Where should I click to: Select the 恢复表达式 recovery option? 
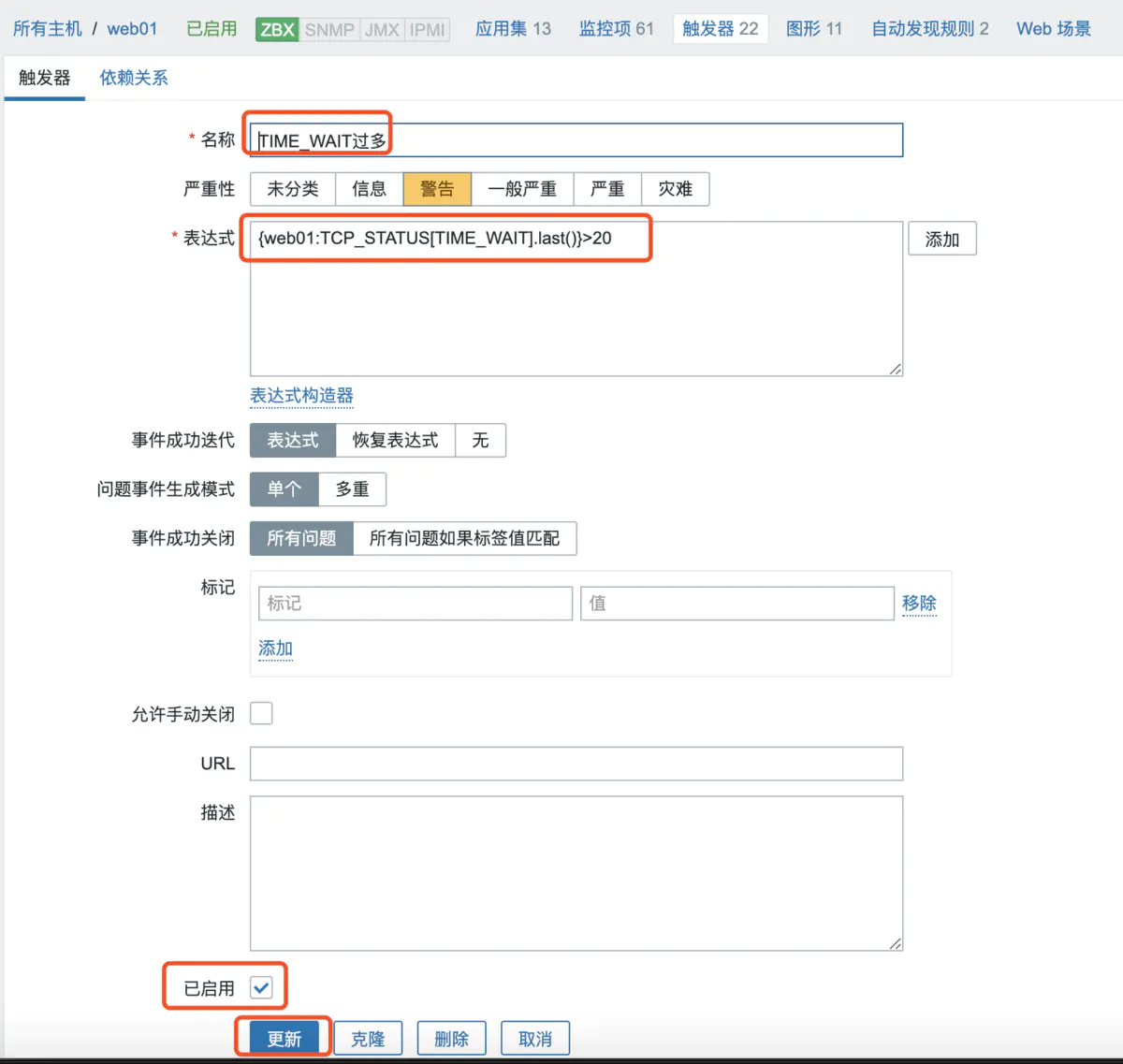(395, 440)
